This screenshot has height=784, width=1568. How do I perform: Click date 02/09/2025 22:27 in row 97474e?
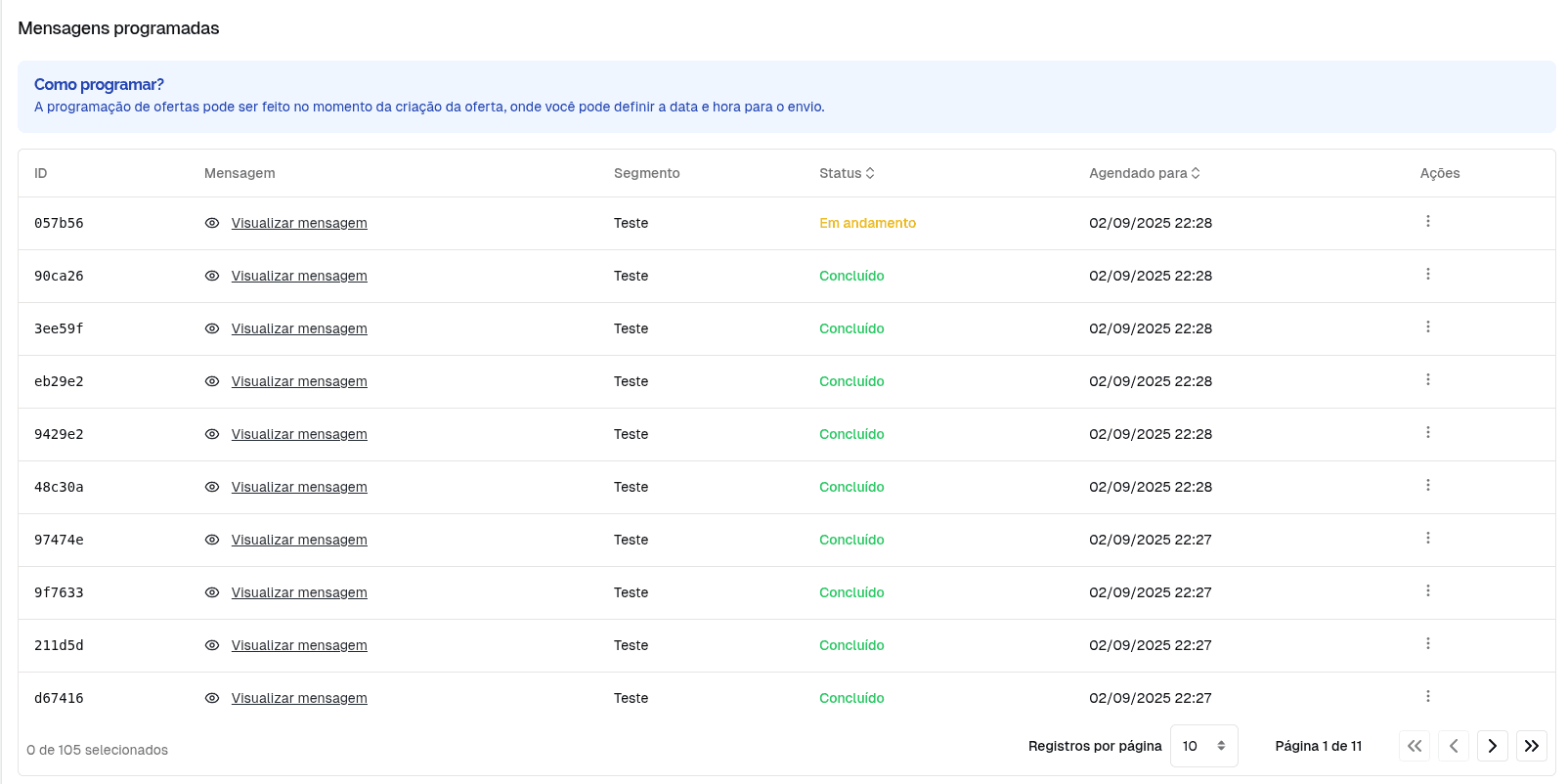[x=1151, y=540]
